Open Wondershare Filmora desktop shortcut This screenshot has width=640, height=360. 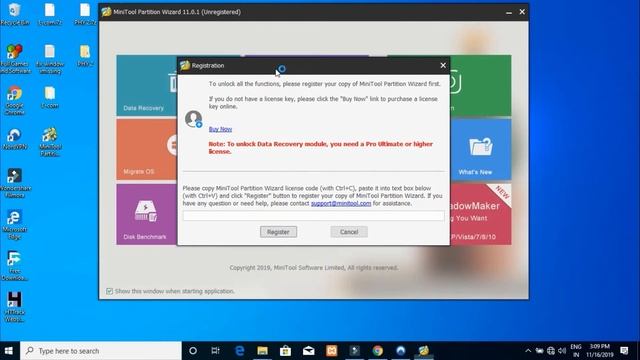(15, 183)
